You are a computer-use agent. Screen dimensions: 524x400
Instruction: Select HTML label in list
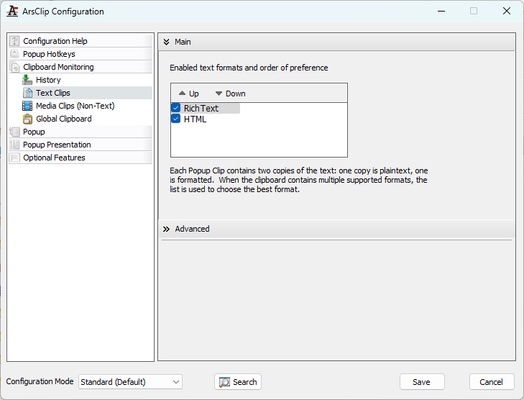click(195, 119)
